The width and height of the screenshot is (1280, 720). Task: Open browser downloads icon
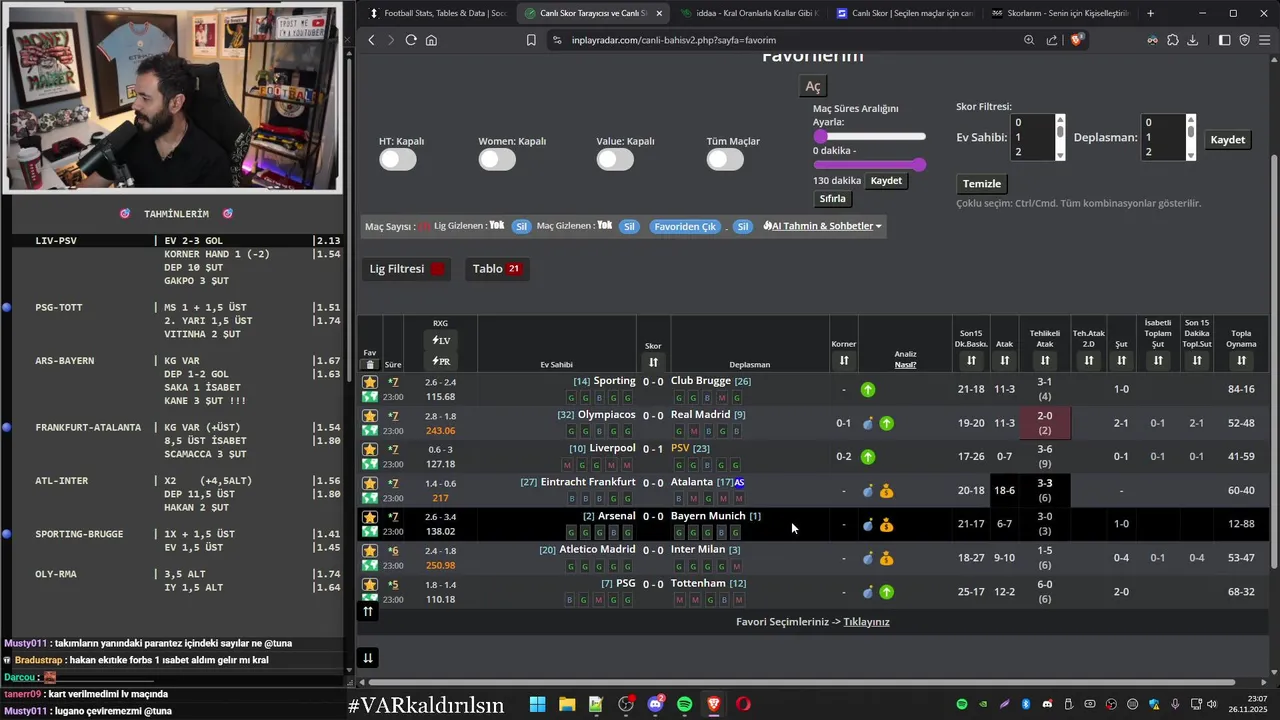coord(1192,40)
